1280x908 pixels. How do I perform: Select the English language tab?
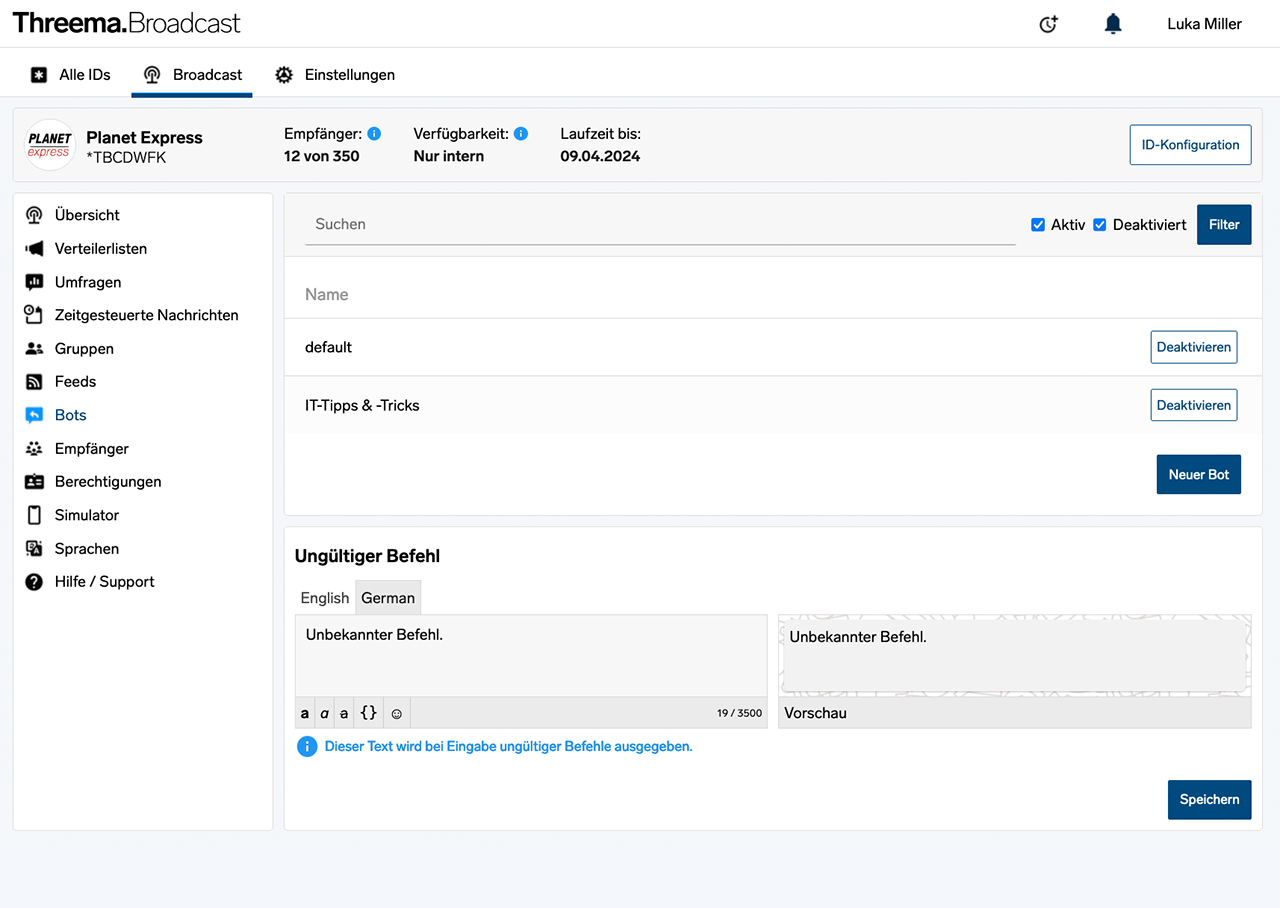tap(325, 598)
